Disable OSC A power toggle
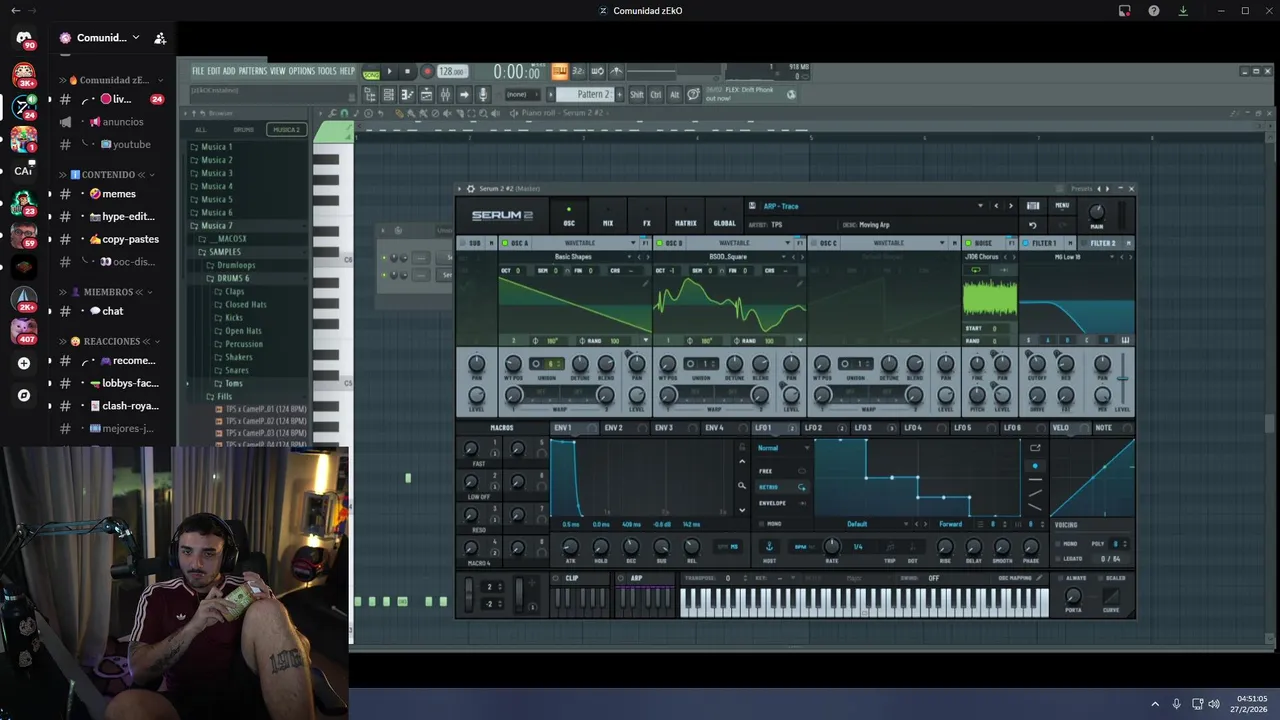 (x=505, y=243)
